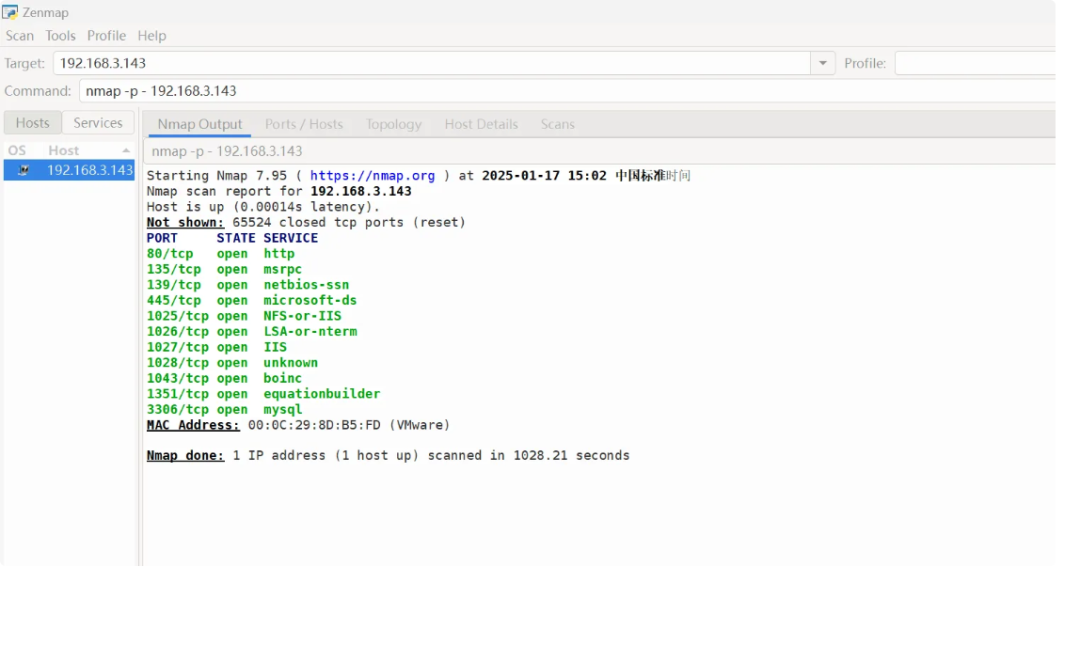This screenshot has height=661, width=1080.
Task: Click the boinc service name
Action: pyautogui.click(x=282, y=378)
